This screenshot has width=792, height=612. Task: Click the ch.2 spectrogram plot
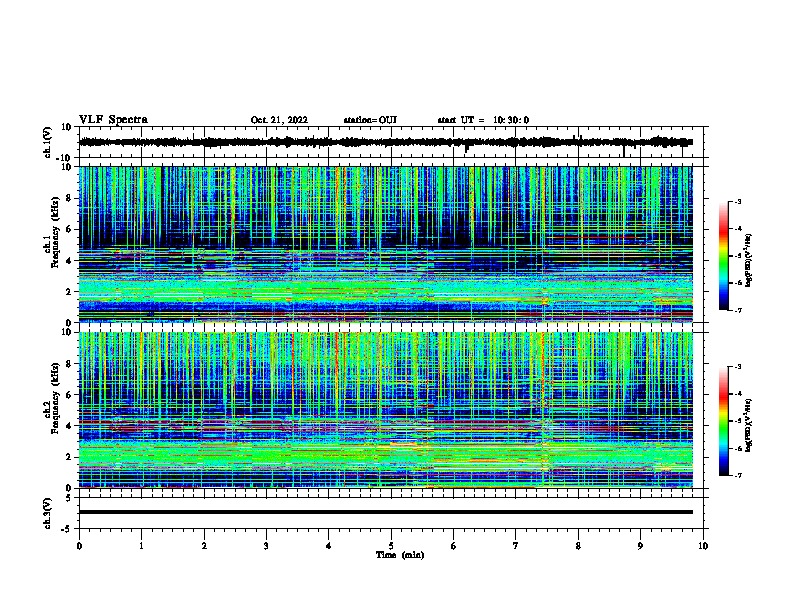click(x=386, y=410)
